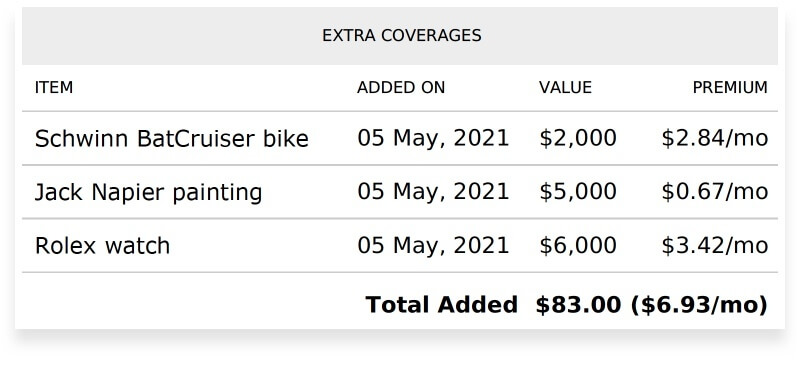This screenshot has width=800, height=383.
Task: Click the Jack Napier painting added date
Action: (x=433, y=192)
